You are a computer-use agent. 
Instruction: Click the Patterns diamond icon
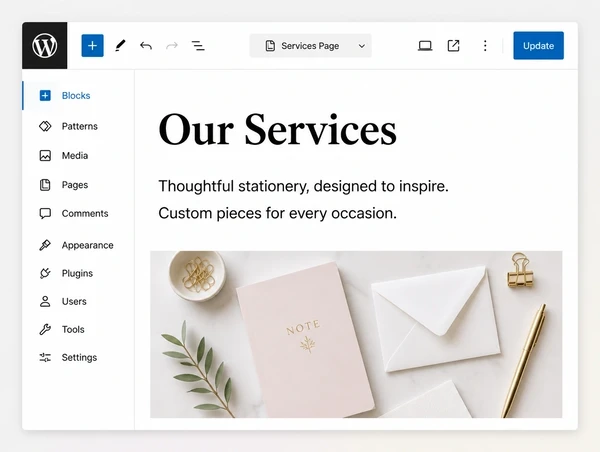45,126
